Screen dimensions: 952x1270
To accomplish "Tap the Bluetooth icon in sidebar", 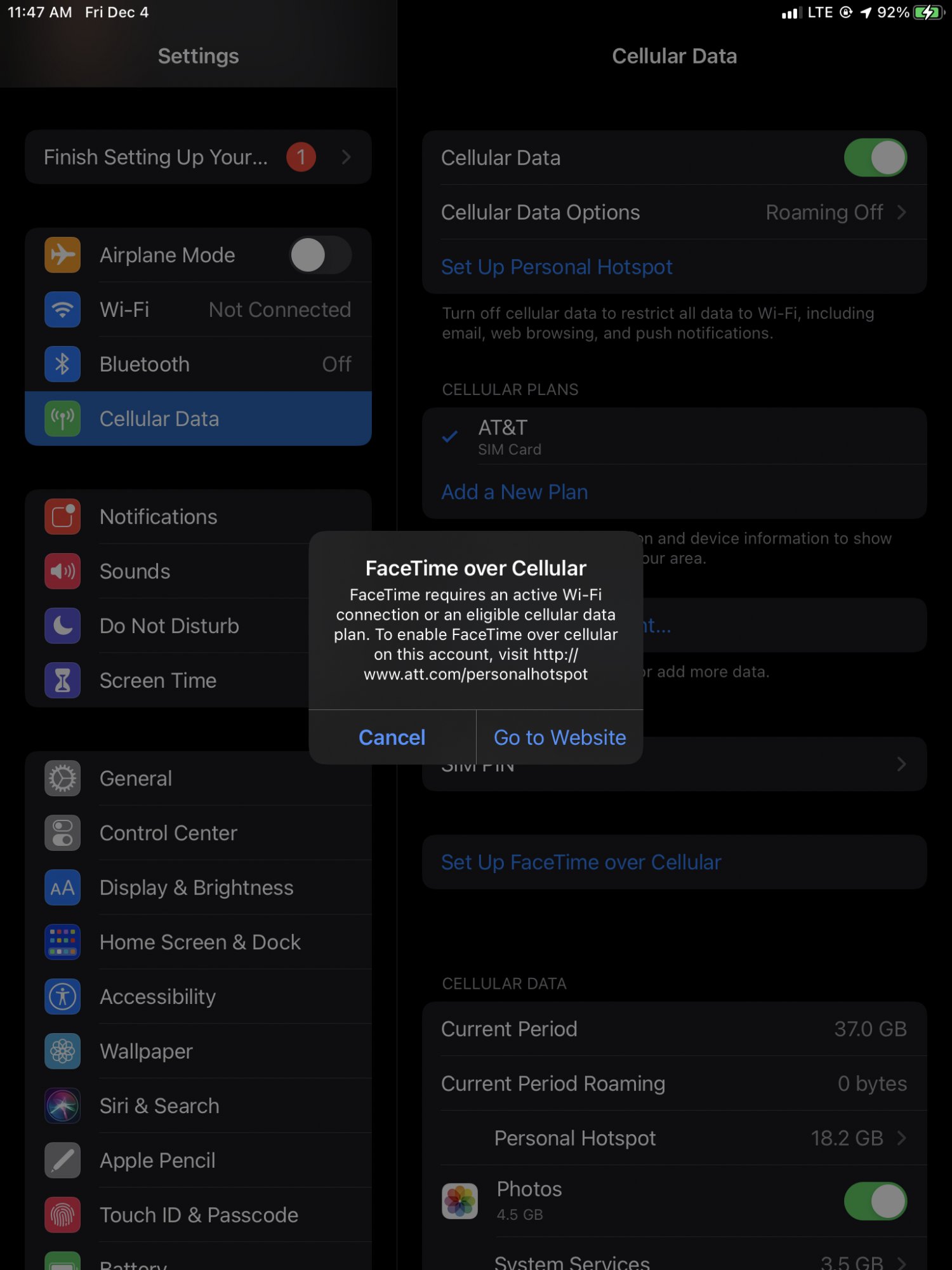I will [x=62, y=364].
